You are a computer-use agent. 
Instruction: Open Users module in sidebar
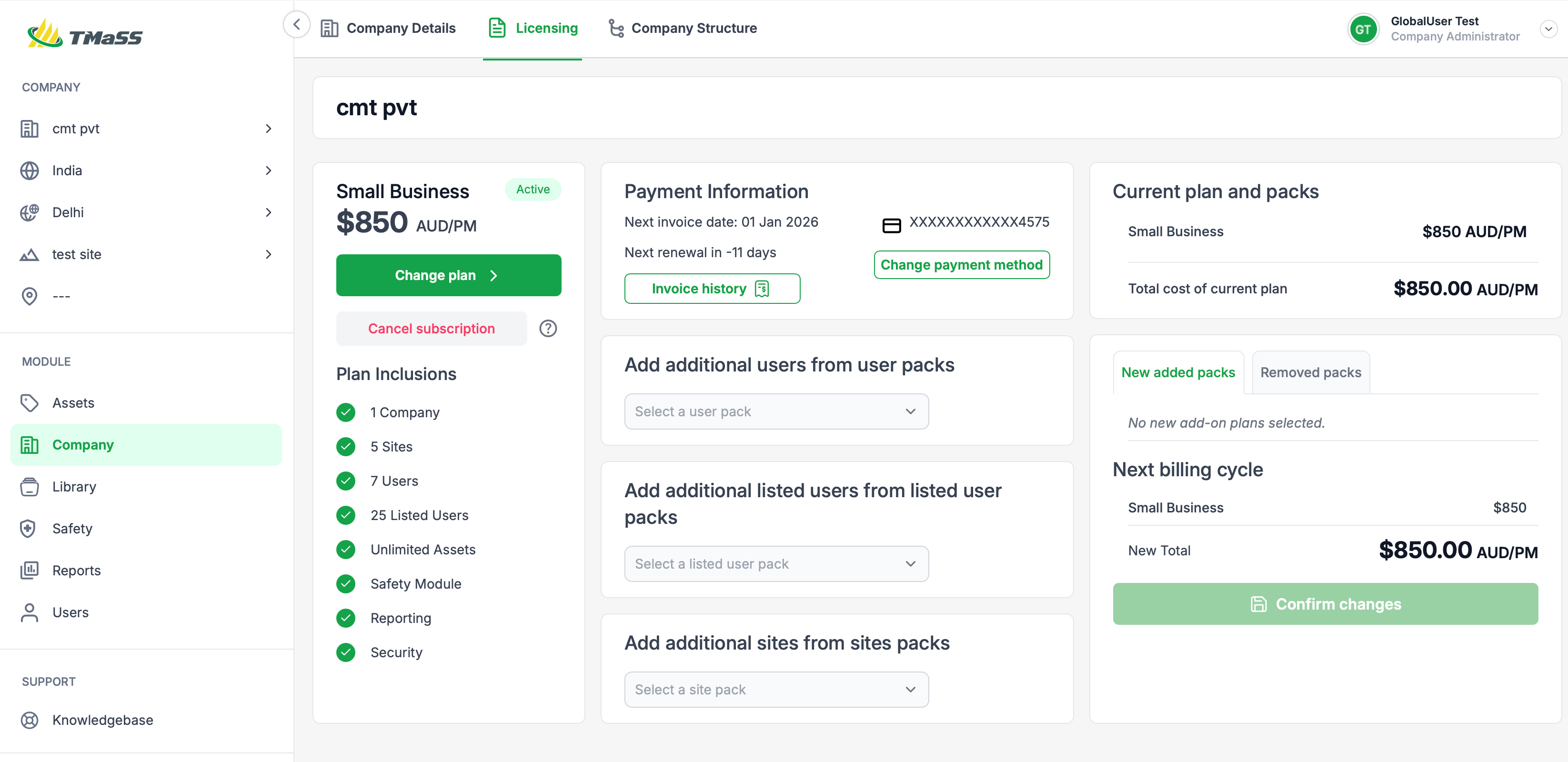[70, 612]
